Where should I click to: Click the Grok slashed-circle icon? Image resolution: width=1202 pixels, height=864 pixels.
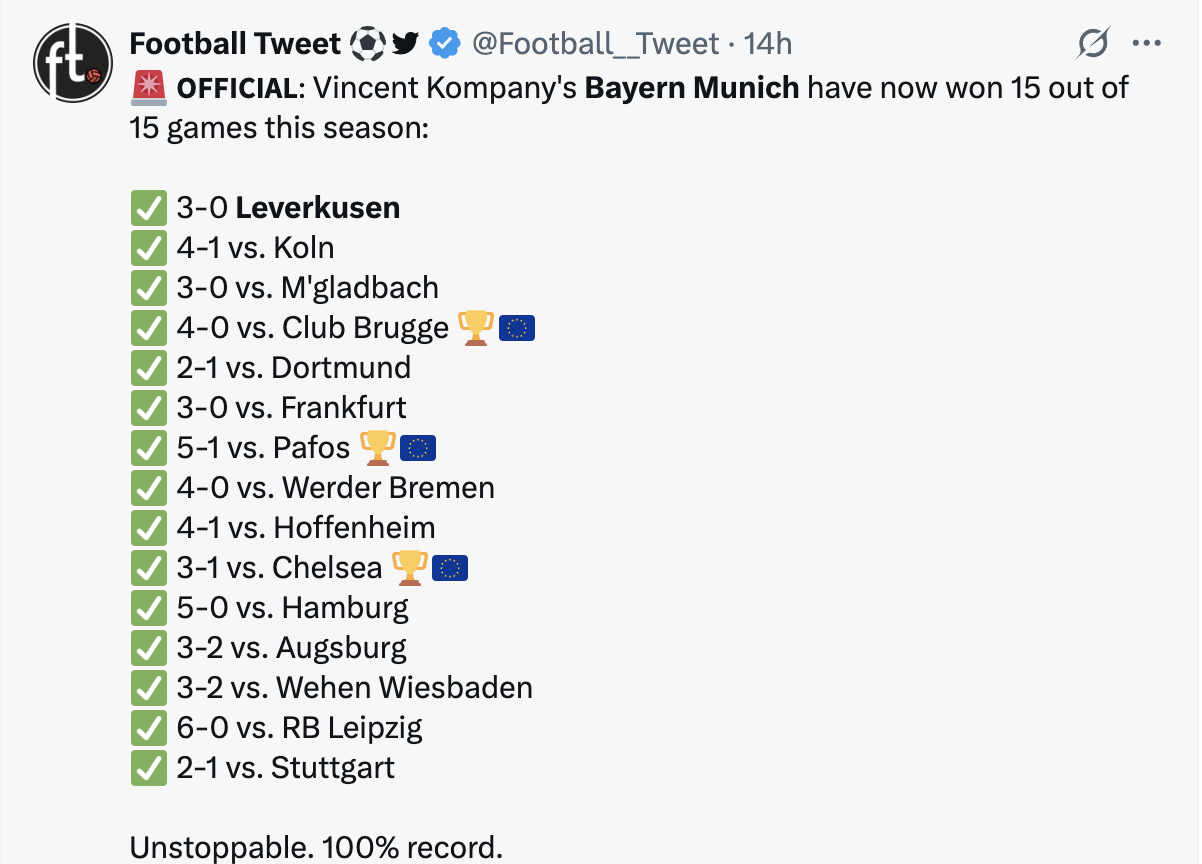[x=1093, y=43]
